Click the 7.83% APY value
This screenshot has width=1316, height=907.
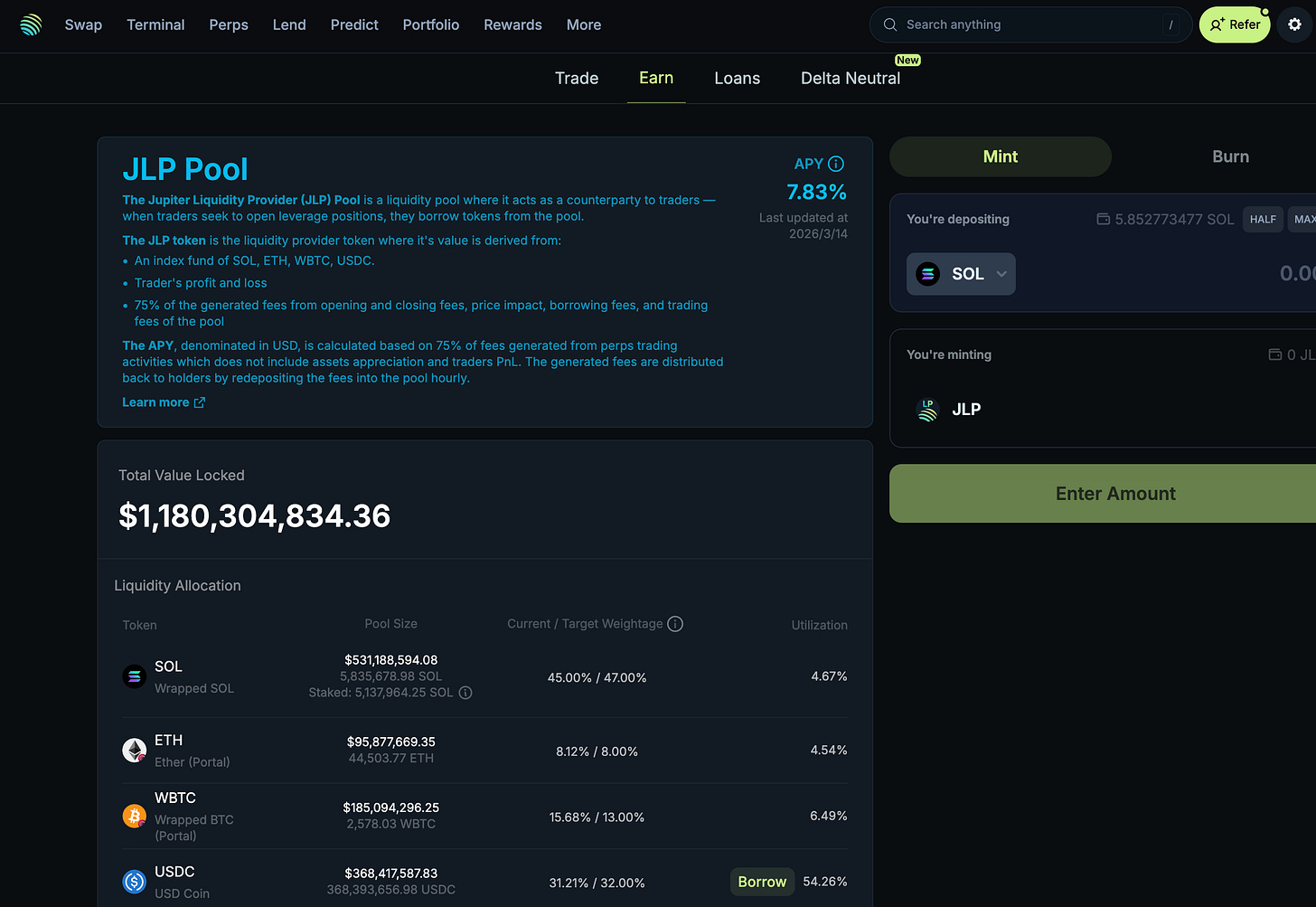coord(816,192)
